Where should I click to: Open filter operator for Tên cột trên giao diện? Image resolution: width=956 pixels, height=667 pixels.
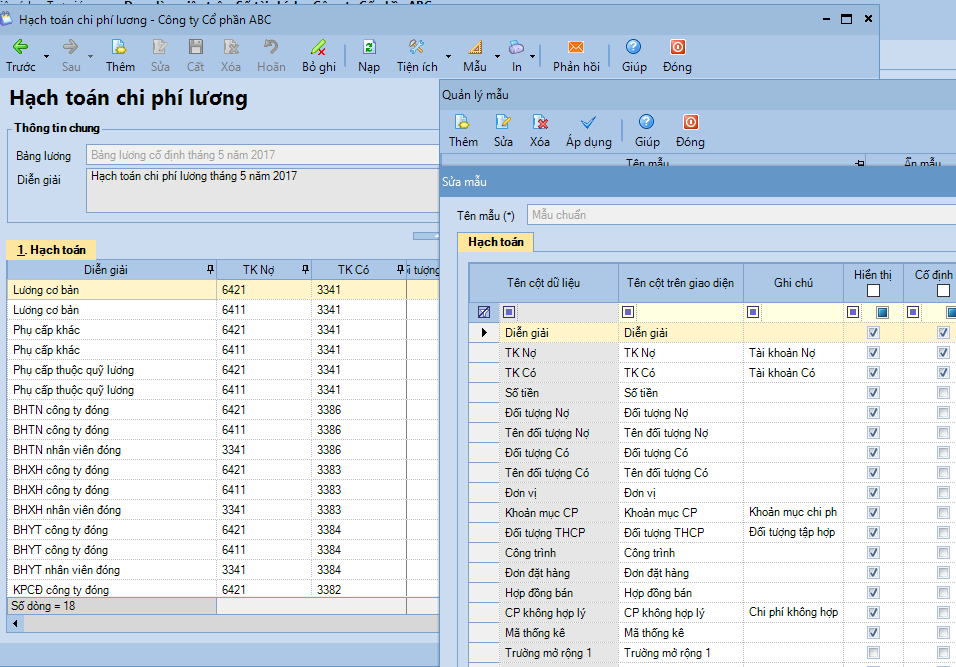[627, 312]
